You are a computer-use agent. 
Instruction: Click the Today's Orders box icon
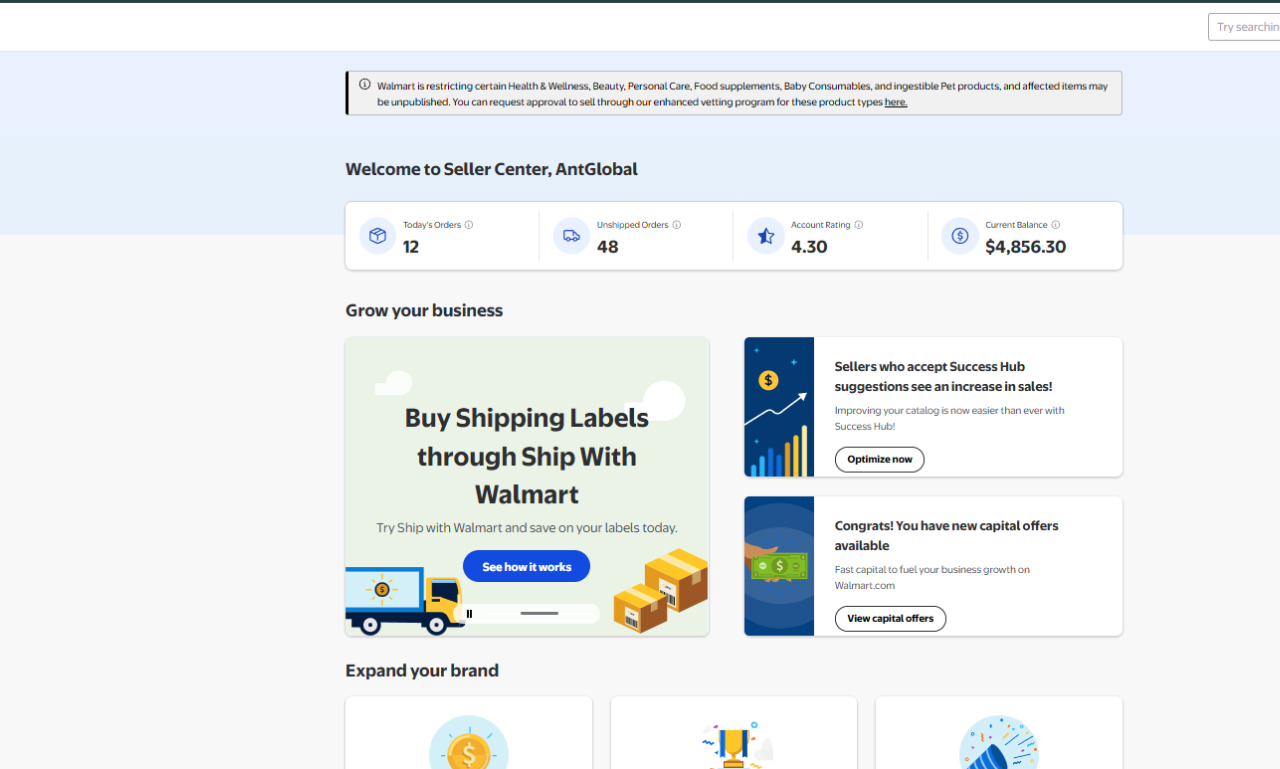tap(378, 236)
